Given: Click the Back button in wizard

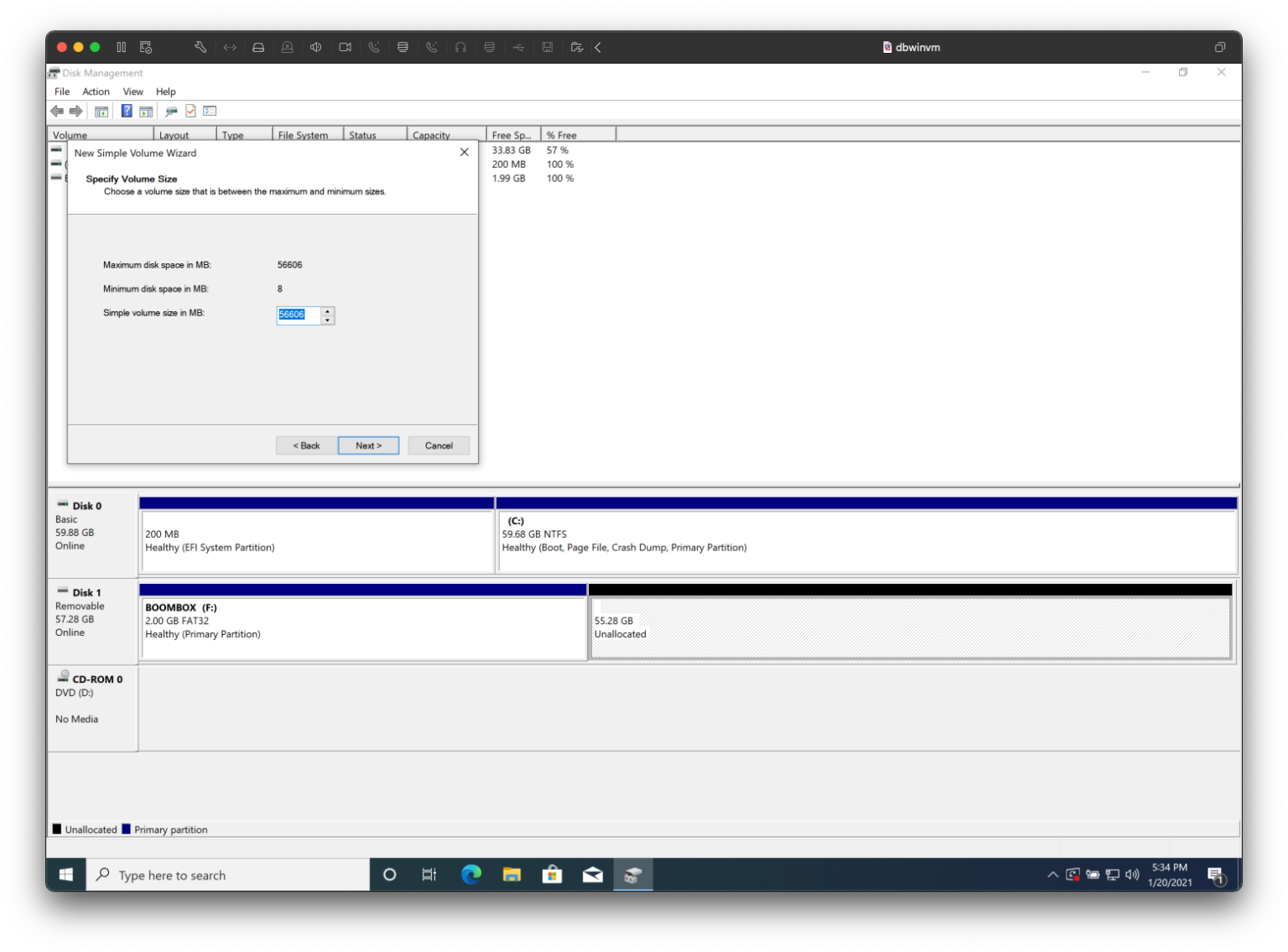Looking at the screenshot, I should coord(306,445).
